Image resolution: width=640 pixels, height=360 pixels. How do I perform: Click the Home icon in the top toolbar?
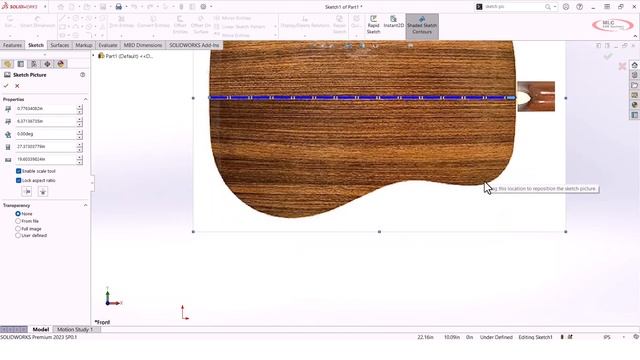(60, 7)
